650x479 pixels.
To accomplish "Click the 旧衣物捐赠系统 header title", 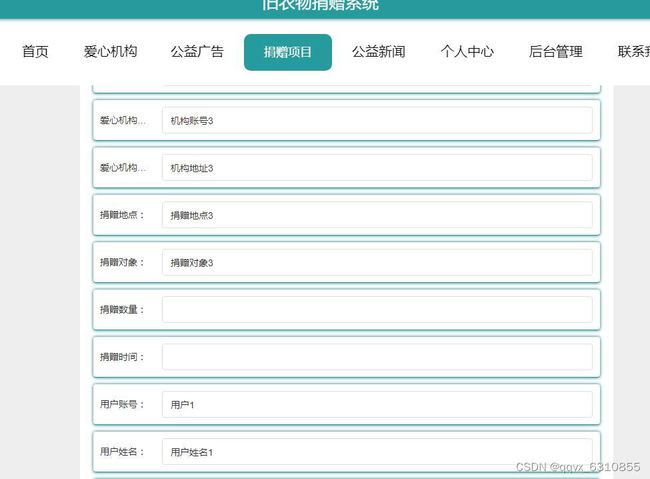I will point(320,5).
